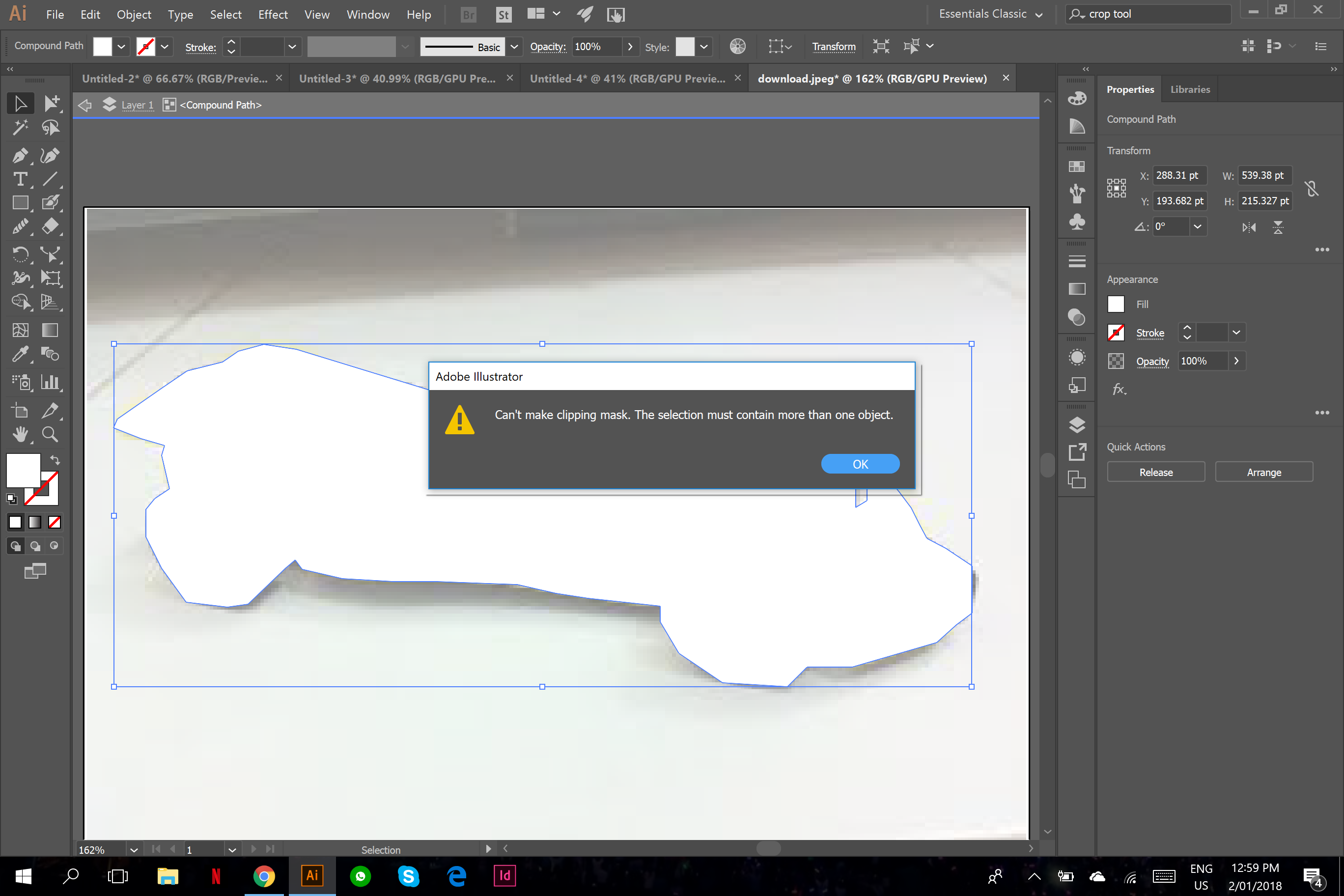Select the Pen tool in toolbar
1344x896 pixels.
[19, 155]
